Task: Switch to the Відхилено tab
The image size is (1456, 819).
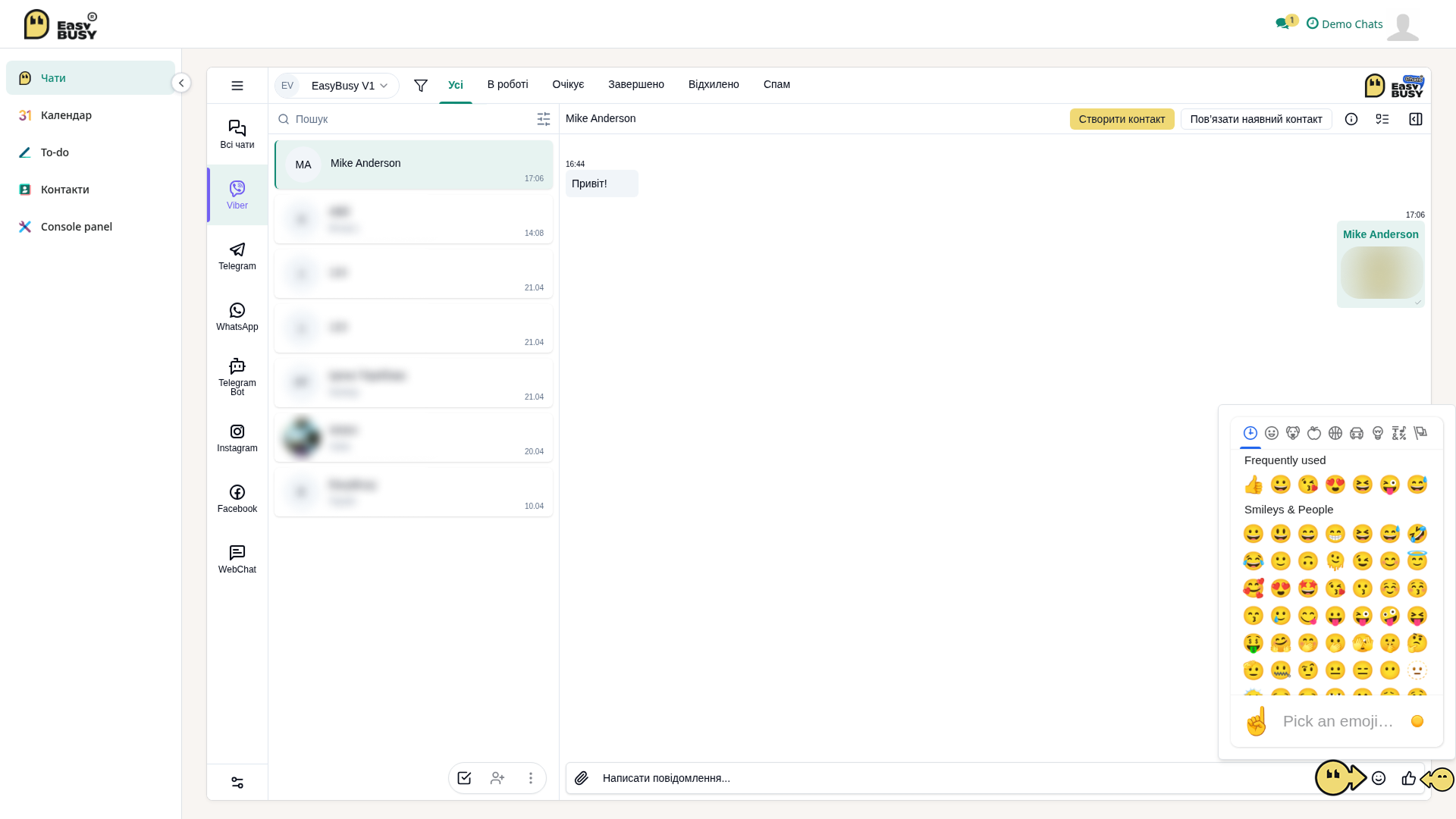Action: pos(714,84)
